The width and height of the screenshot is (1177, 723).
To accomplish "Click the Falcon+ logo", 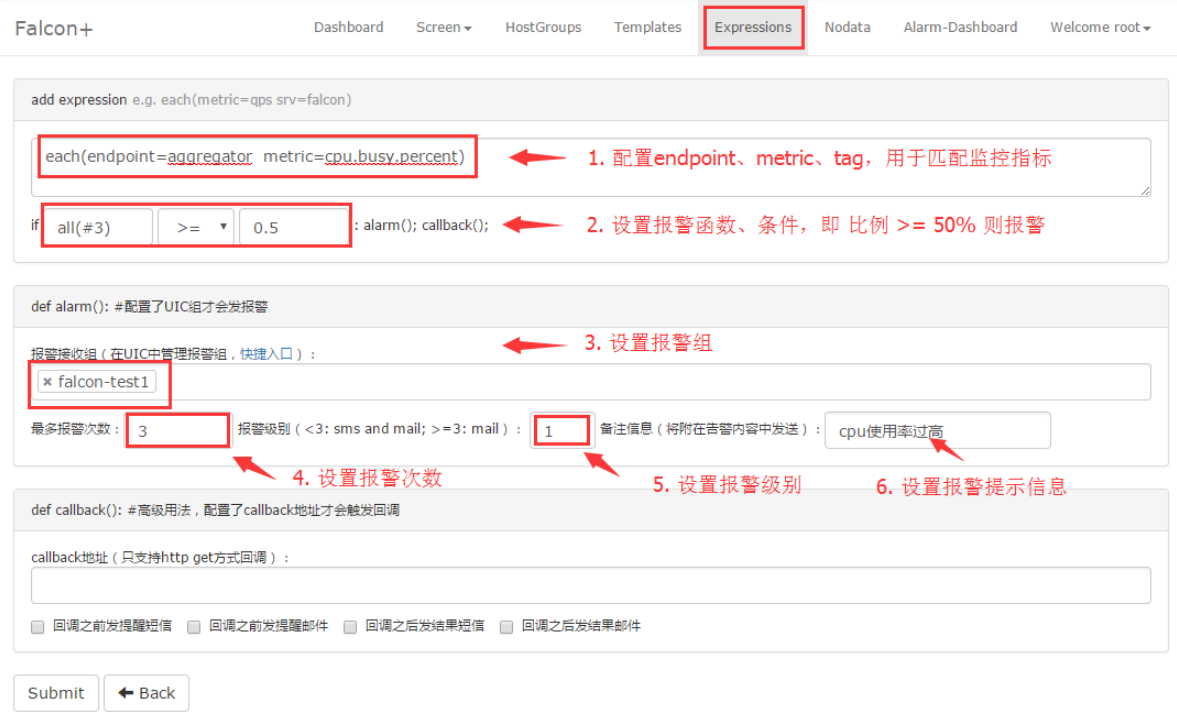I will coord(52,27).
